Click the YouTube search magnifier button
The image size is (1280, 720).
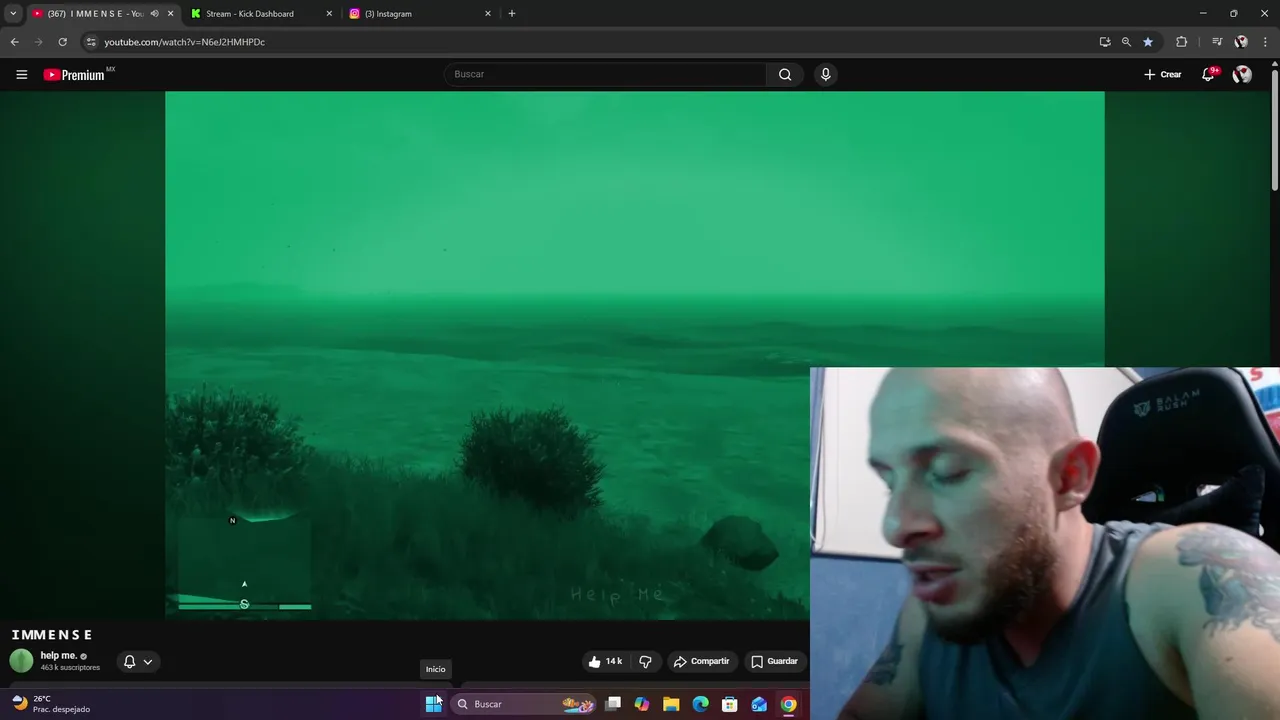pyautogui.click(x=785, y=74)
